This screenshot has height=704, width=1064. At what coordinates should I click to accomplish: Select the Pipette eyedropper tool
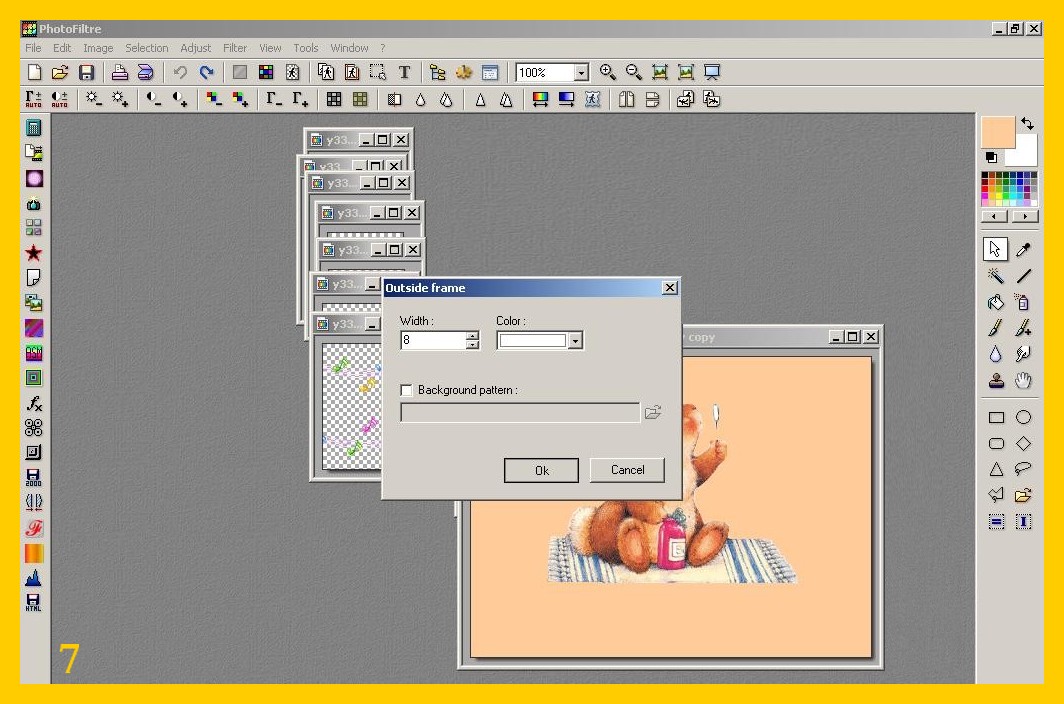pos(1023,249)
